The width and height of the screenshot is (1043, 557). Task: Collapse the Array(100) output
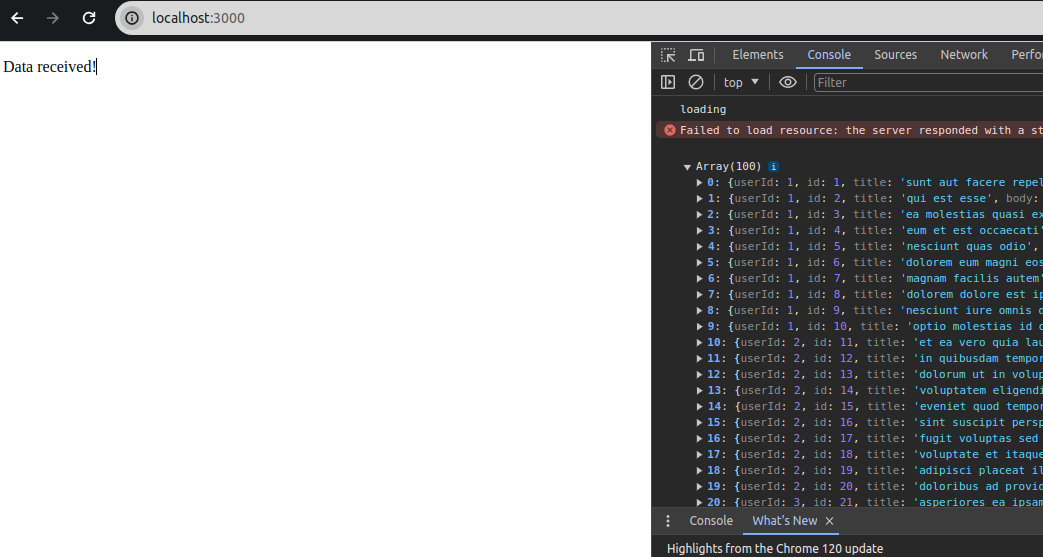click(x=687, y=167)
